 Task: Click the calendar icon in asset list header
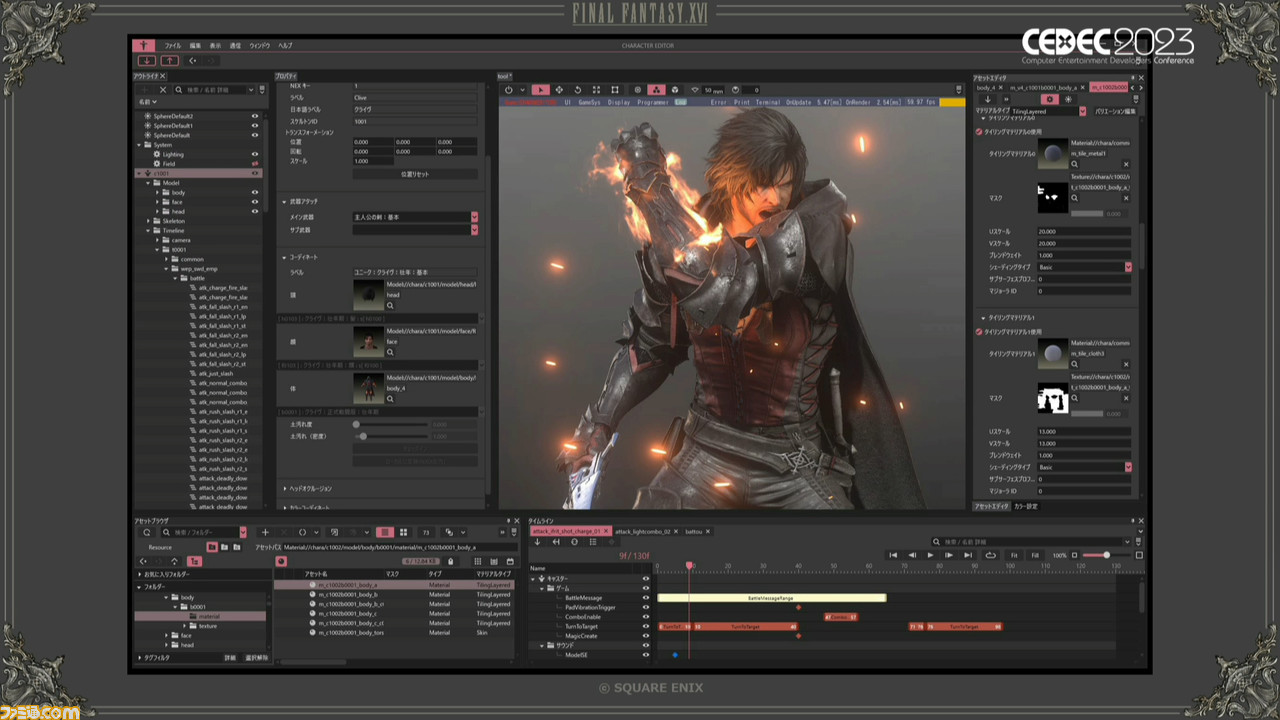pyautogui.click(x=509, y=561)
